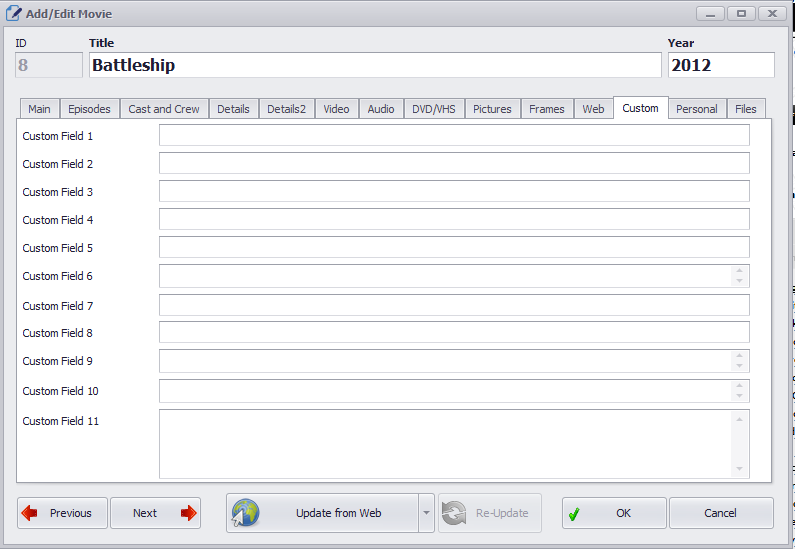Open the Pictures tab

(x=492, y=109)
